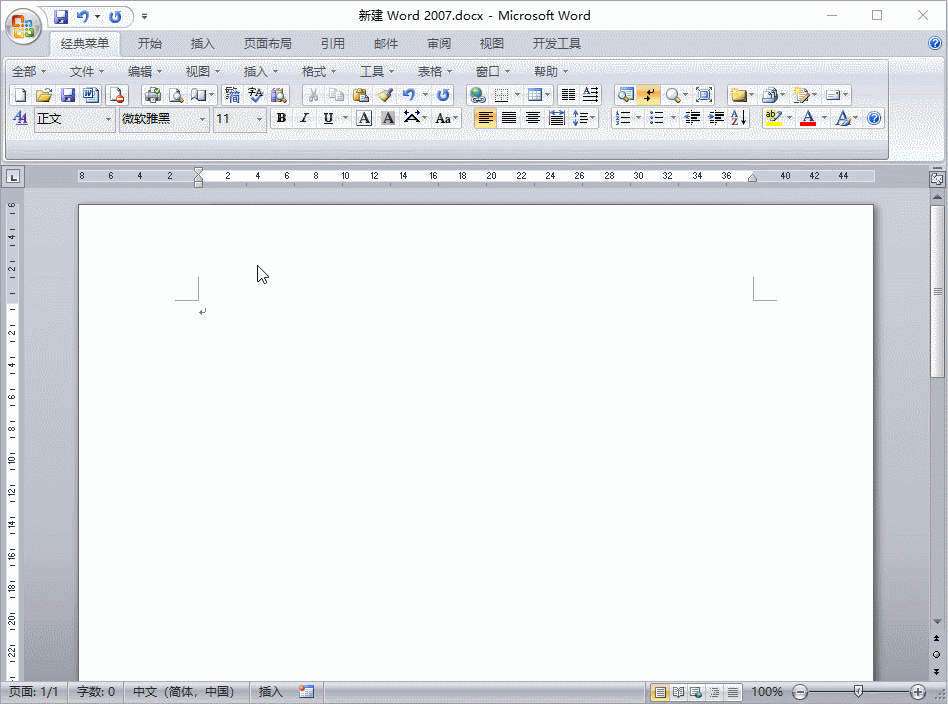Open the 微软雅黑 font name dropdown

tap(203, 119)
